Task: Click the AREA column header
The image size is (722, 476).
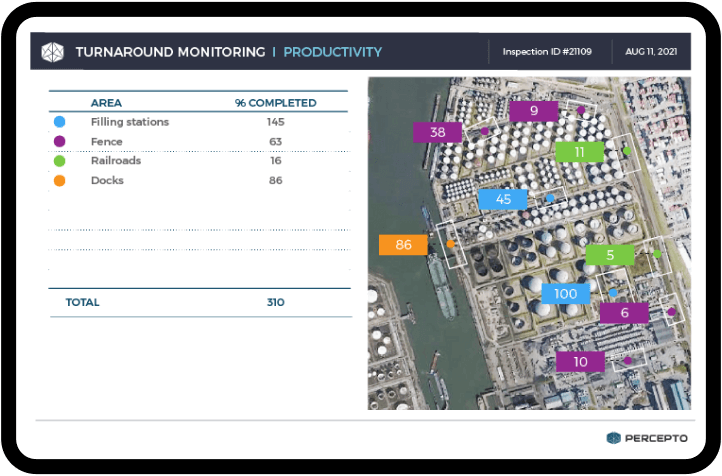Action: point(106,103)
